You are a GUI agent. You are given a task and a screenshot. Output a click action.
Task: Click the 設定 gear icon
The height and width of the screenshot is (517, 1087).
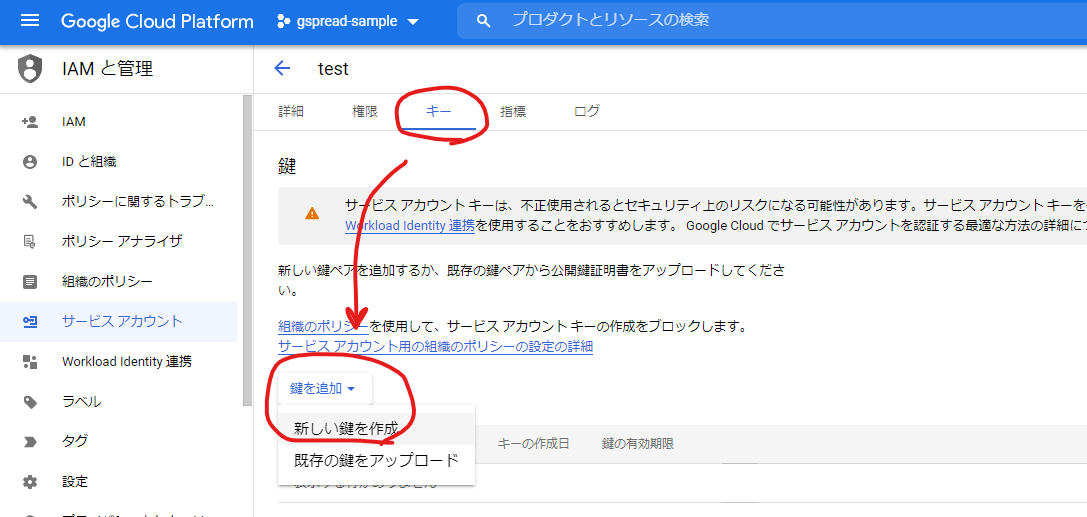point(30,482)
